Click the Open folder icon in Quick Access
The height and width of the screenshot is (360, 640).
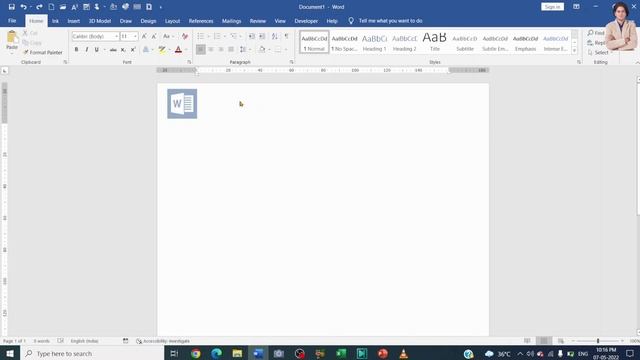(x=63, y=7)
